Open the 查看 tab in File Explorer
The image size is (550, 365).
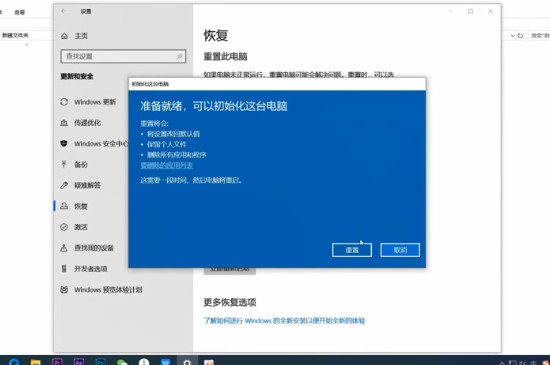(20, 12)
